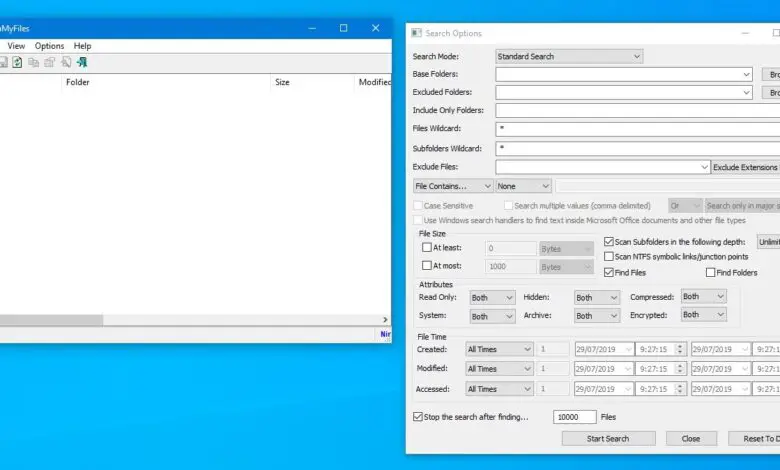
Task: Enable the At least file size checkbox
Action: coord(427,247)
